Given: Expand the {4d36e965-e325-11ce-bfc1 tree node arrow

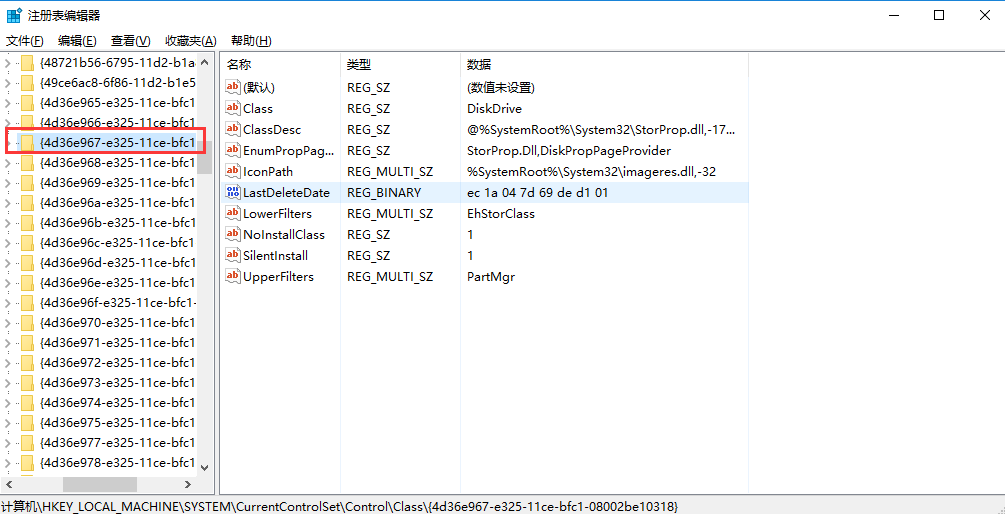Looking at the screenshot, I should coord(9,102).
